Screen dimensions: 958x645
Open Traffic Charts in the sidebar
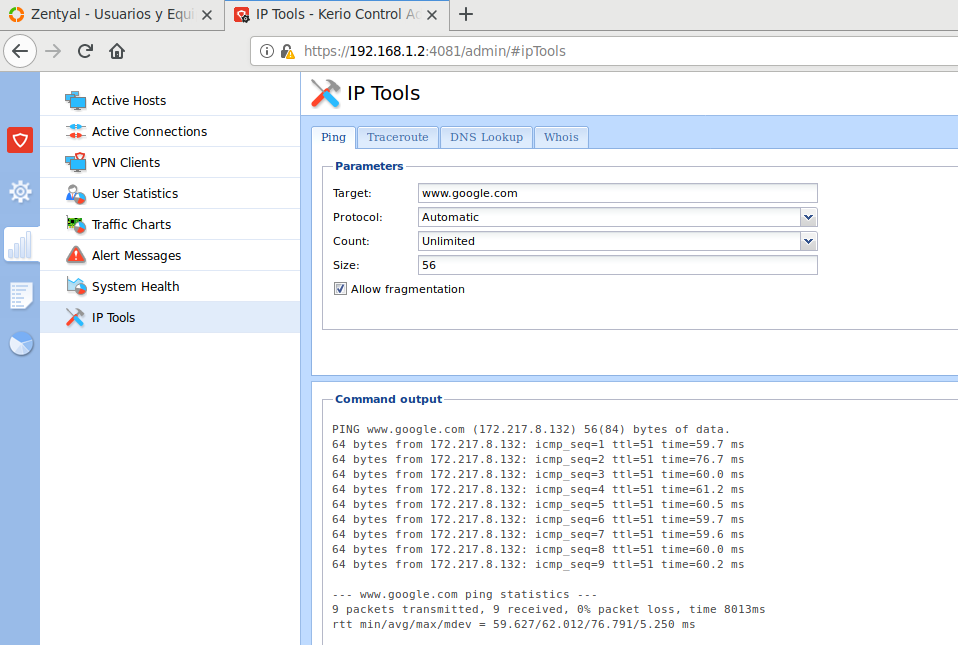(170, 225)
